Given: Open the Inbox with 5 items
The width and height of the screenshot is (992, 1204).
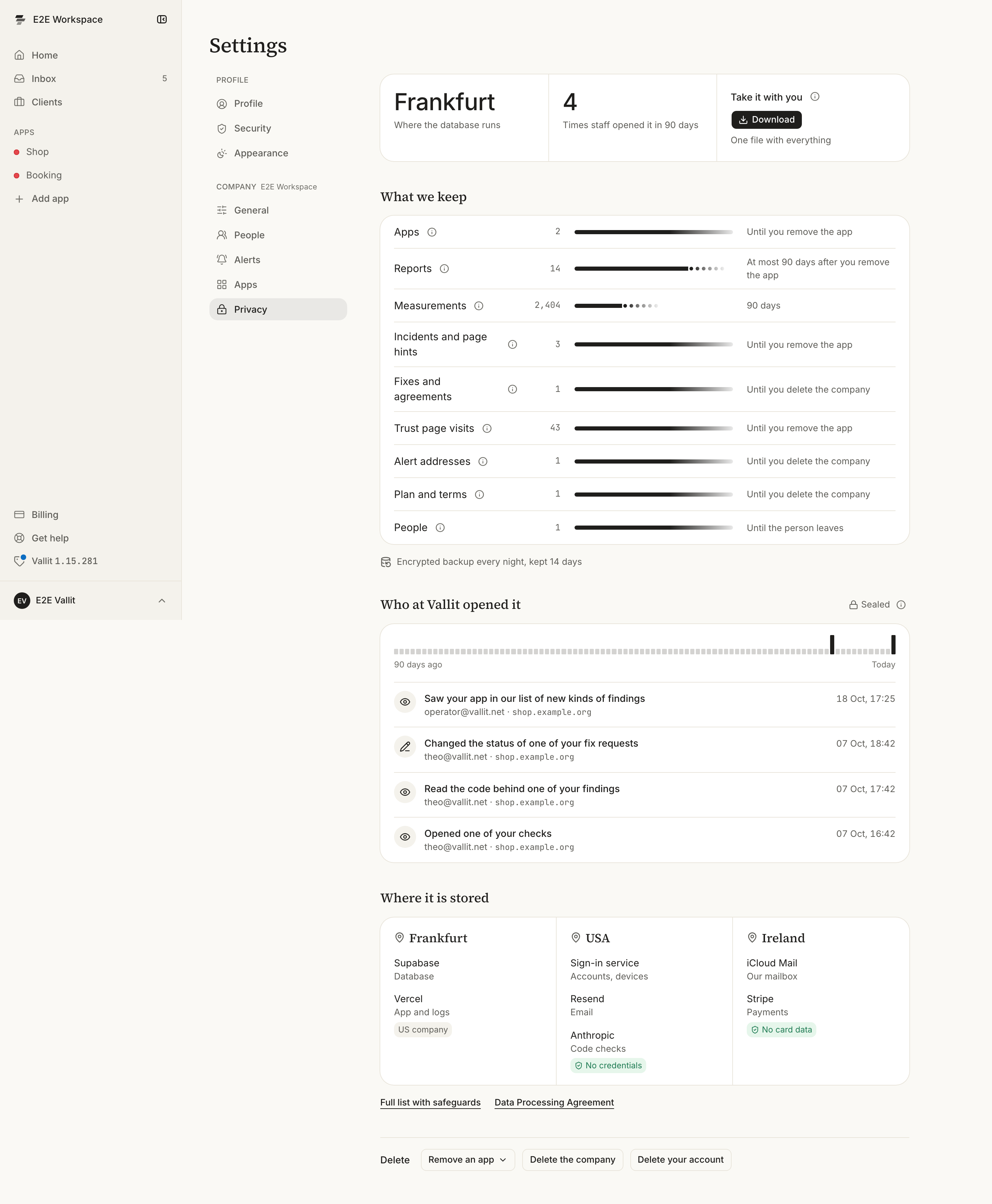Looking at the screenshot, I should pyautogui.click(x=91, y=78).
